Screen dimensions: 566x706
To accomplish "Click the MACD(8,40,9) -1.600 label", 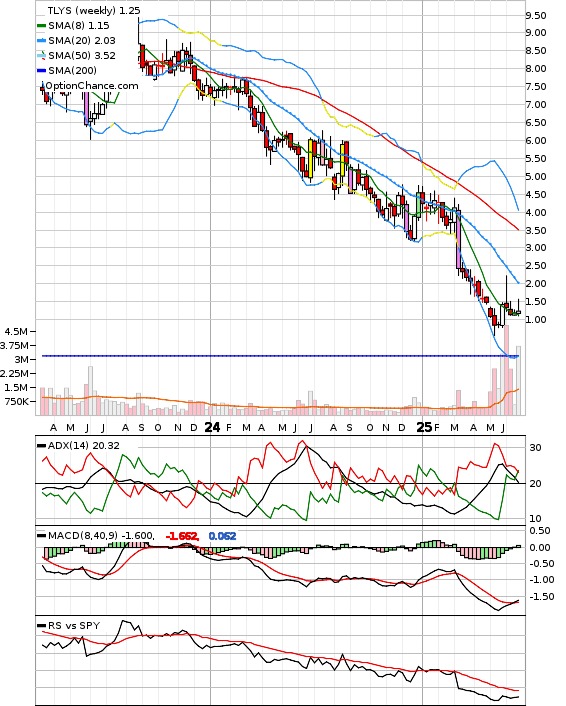I will click(101, 536).
